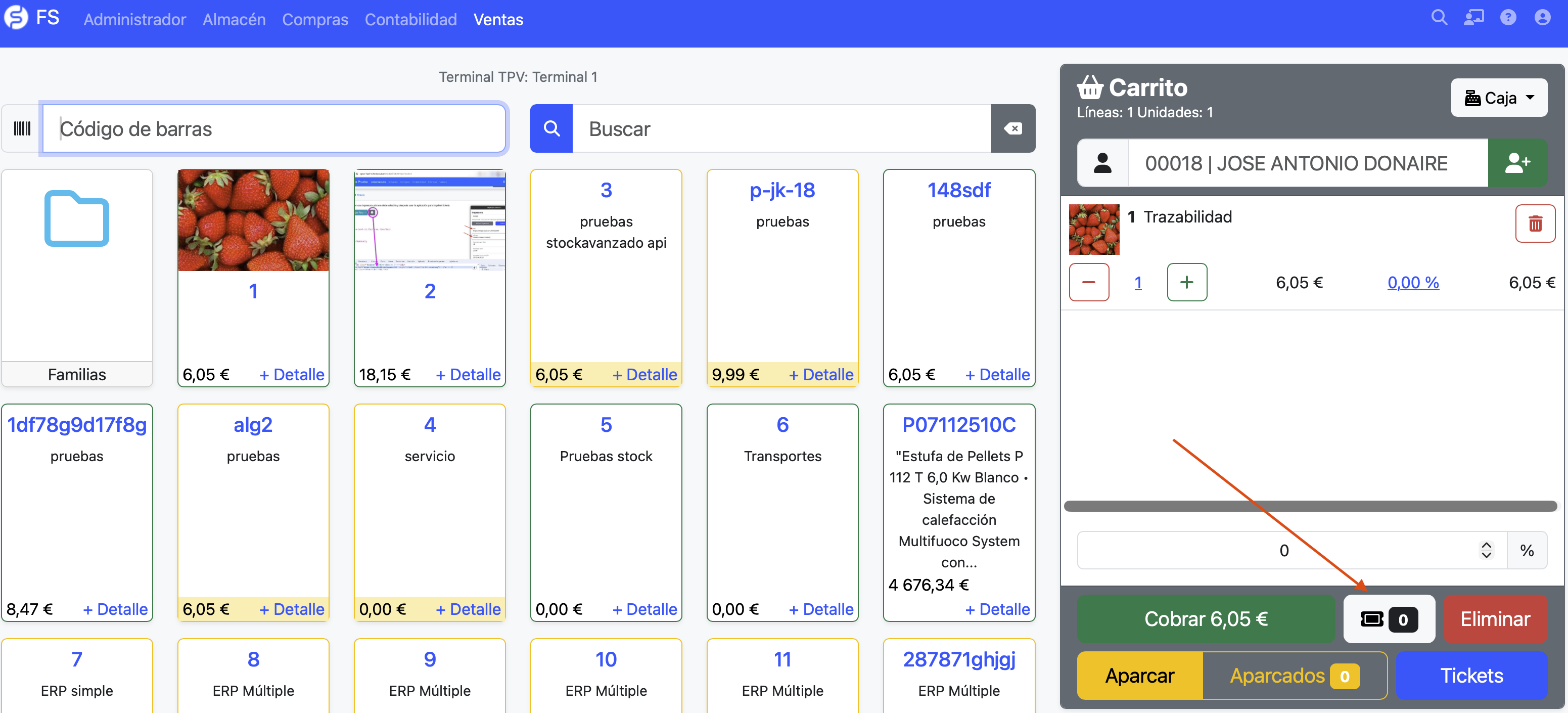
Task: Adjust the global discount number spinner
Action: (x=1486, y=551)
